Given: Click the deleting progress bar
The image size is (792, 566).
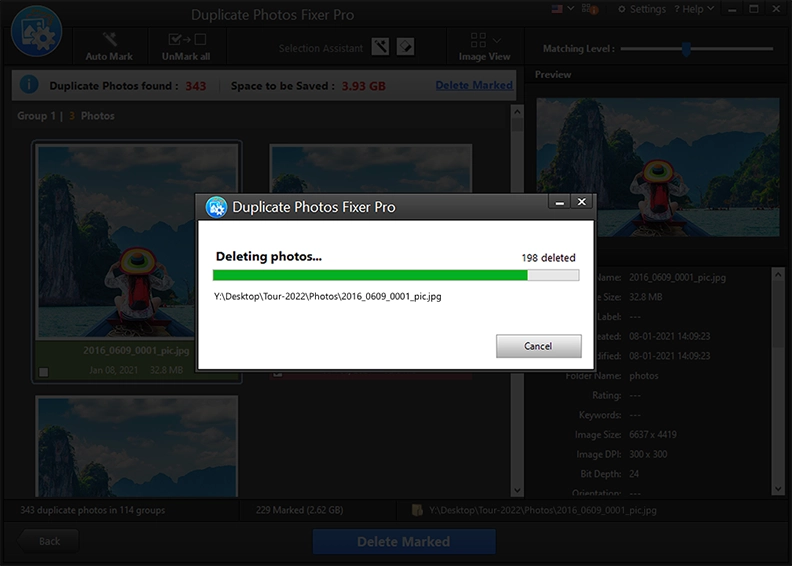Looking at the screenshot, I should (x=396, y=275).
